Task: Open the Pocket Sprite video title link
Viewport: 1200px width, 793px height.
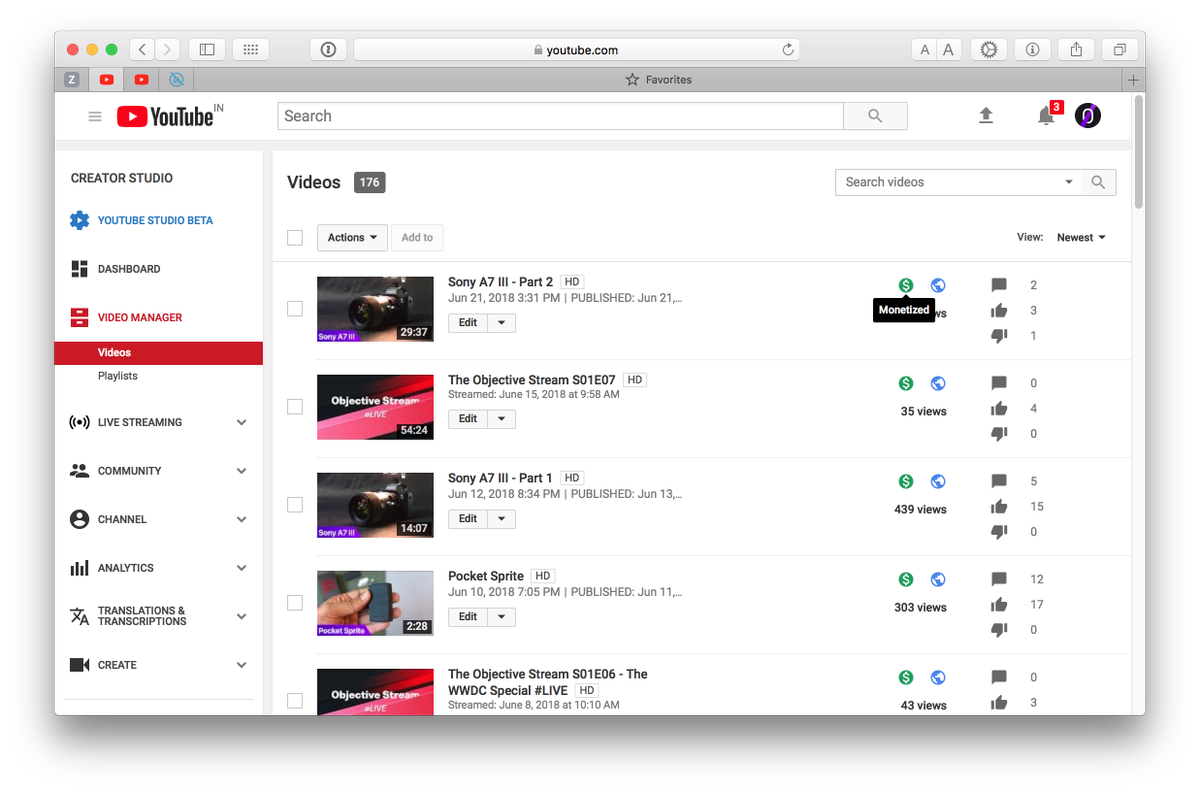Action: (x=486, y=576)
